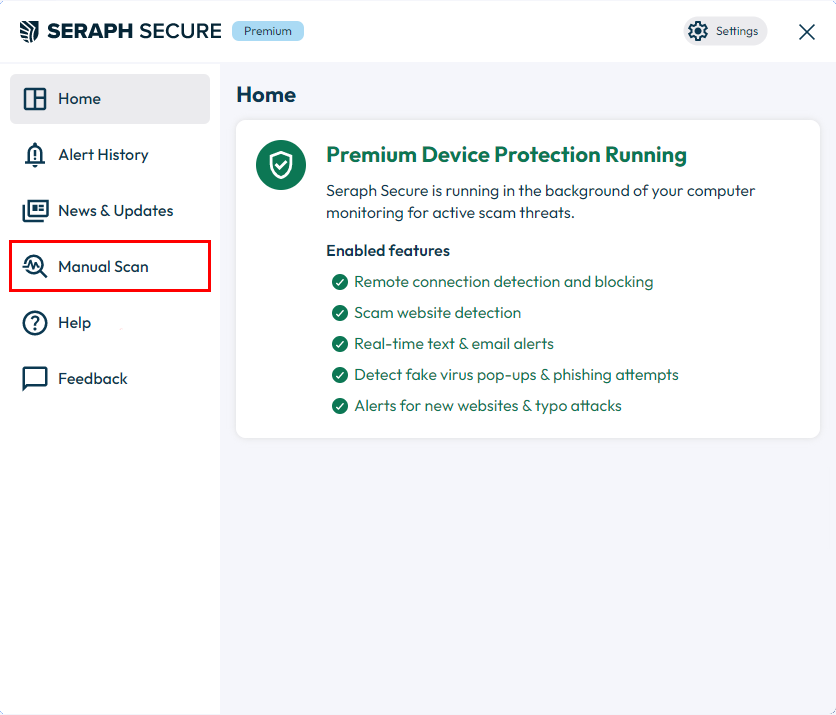Click checkmark beside Real-time text & email alerts
836x715 pixels.
[340, 344]
